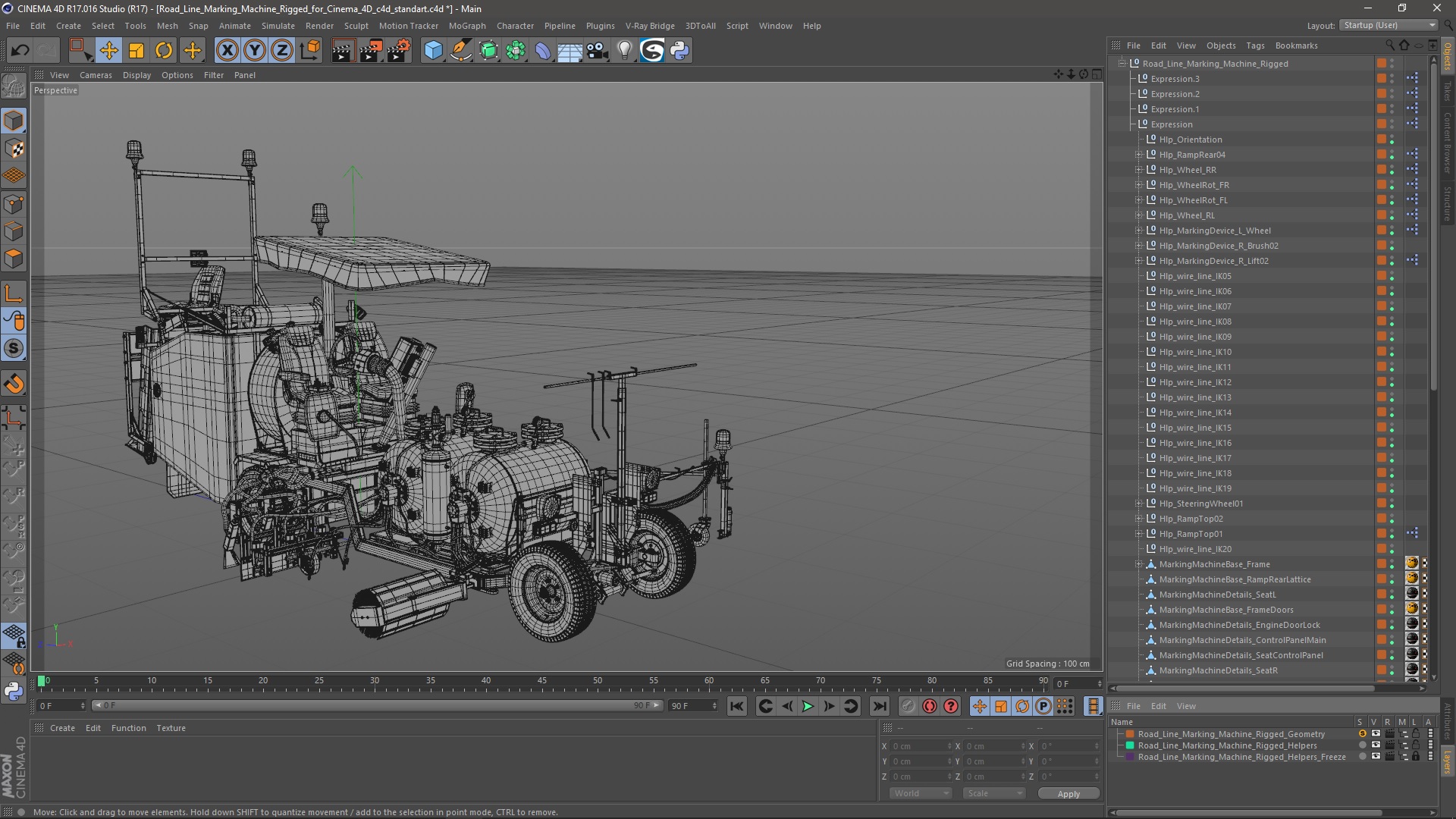The image size is (1456, 819).
Task: Toggle Parameter keyframe recording
Action: (x=1043, y=707)
